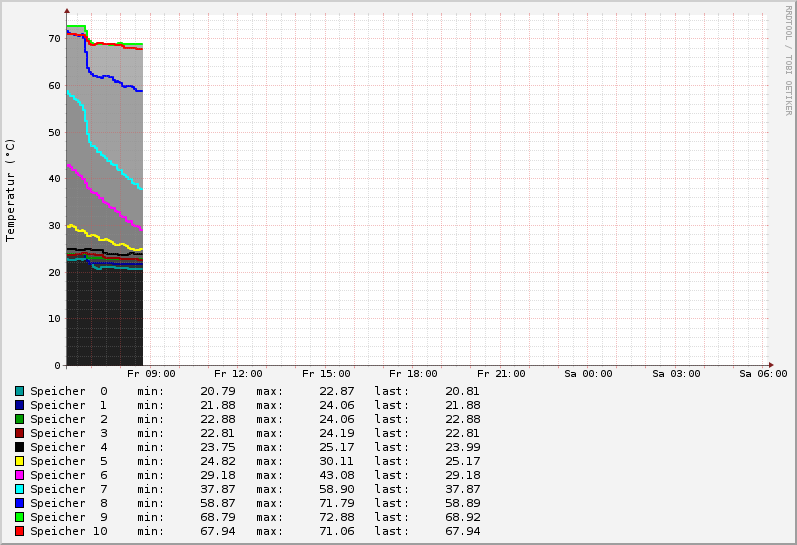Click the Fr 09:00 time axis label
The height and width of the screenshot is (545, 797).
pyautogui.click(x=151, y=374)
